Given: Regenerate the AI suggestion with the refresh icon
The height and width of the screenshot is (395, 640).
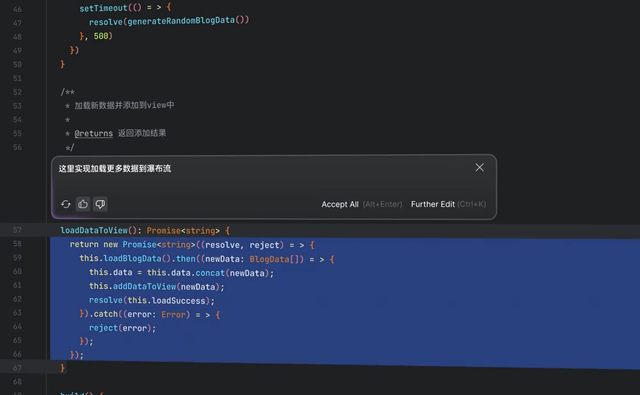Looking at the screenshot, I should click(x=66, y=204).
